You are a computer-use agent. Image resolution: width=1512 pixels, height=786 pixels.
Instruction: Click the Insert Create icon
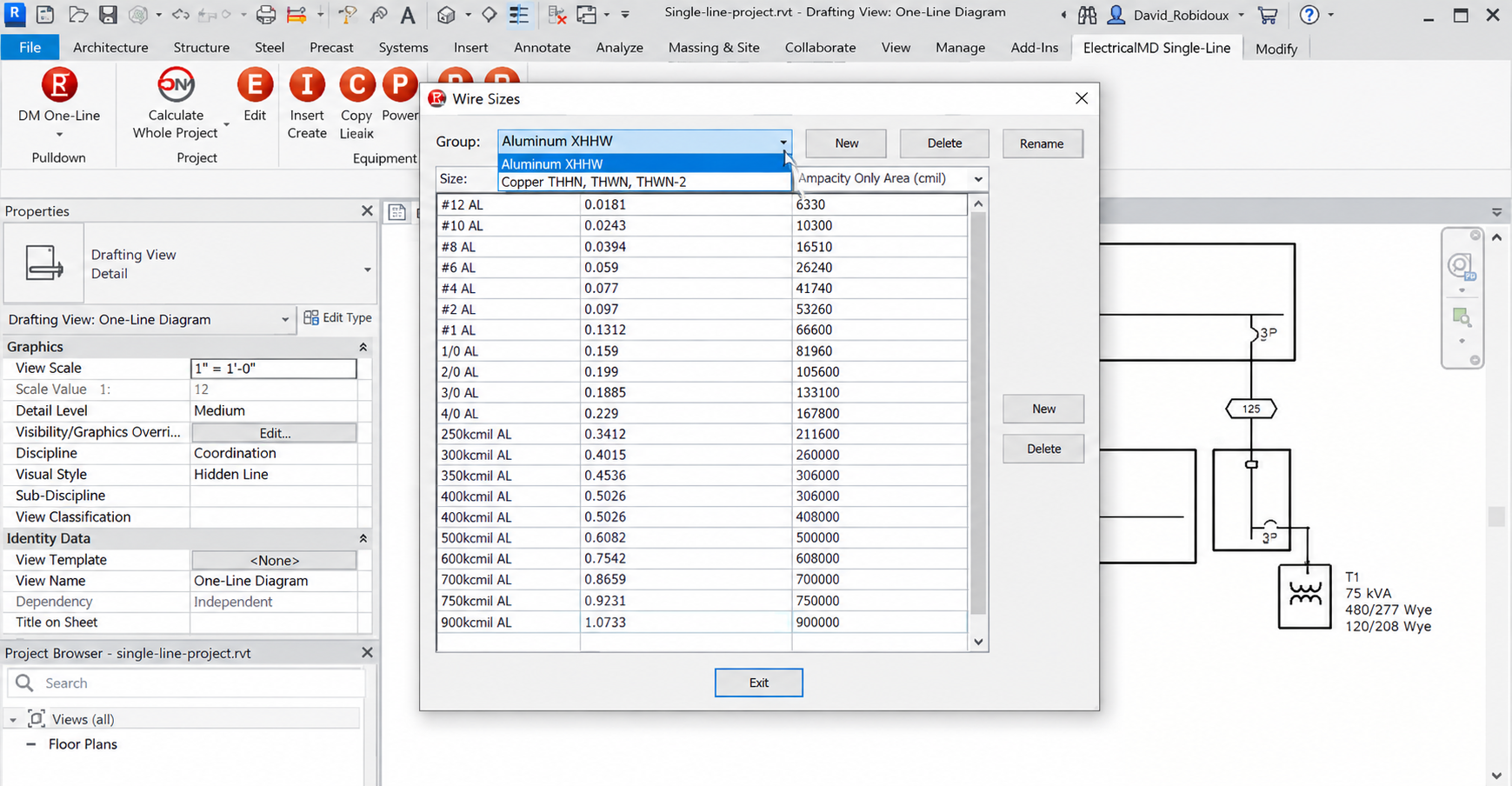[x=307, y=103]
